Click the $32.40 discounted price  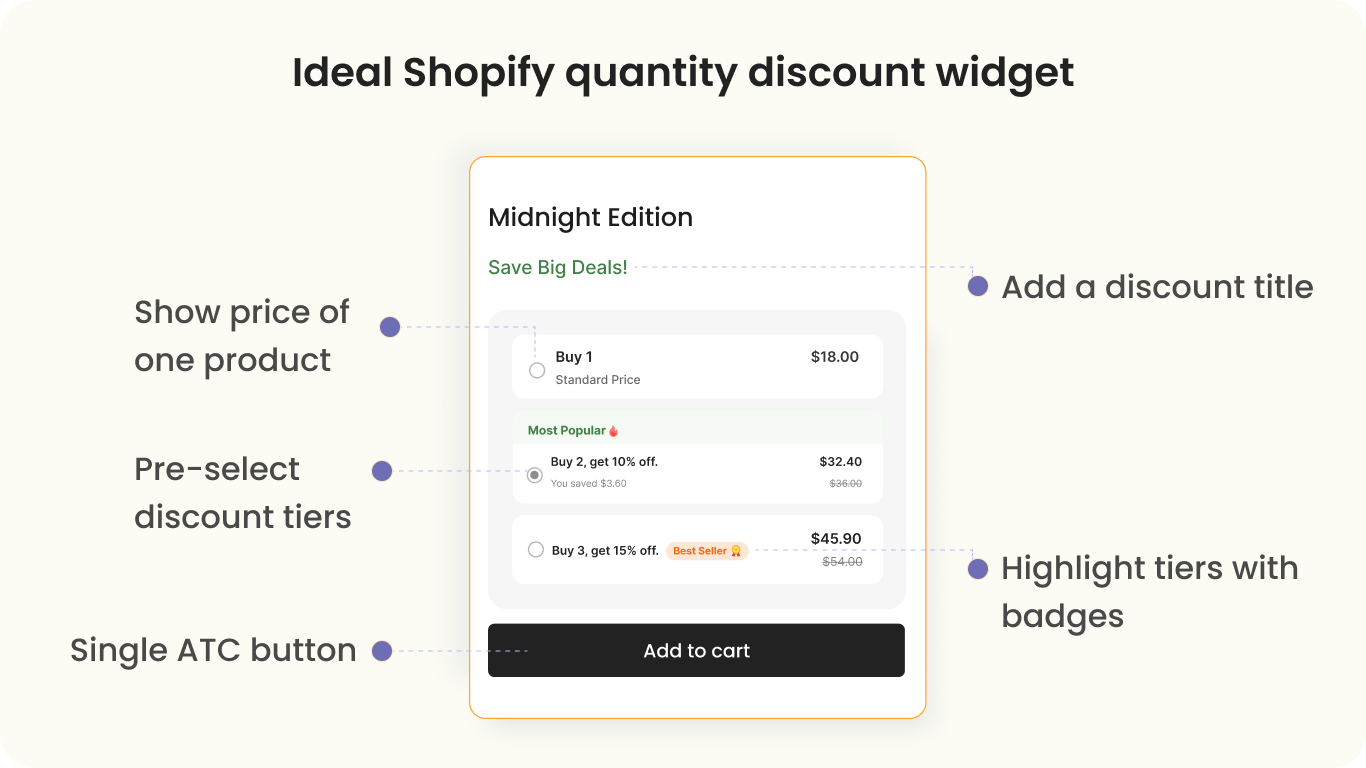pos(840,461)
